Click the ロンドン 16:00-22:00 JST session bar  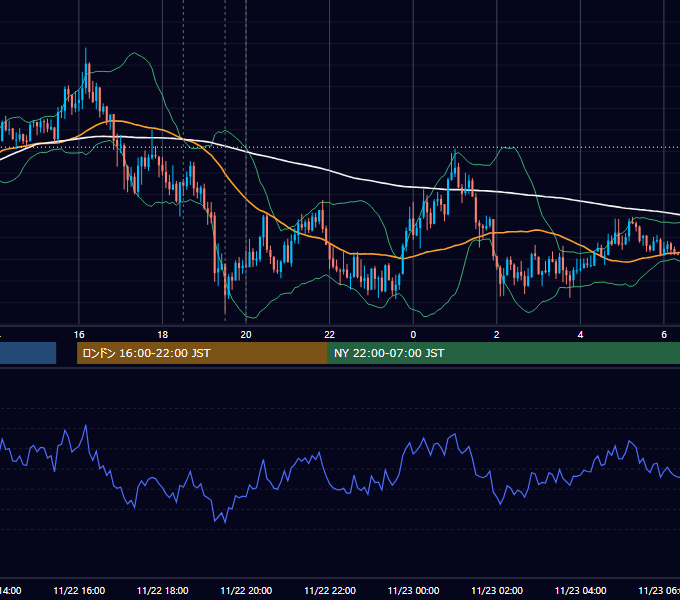point(202,353)
